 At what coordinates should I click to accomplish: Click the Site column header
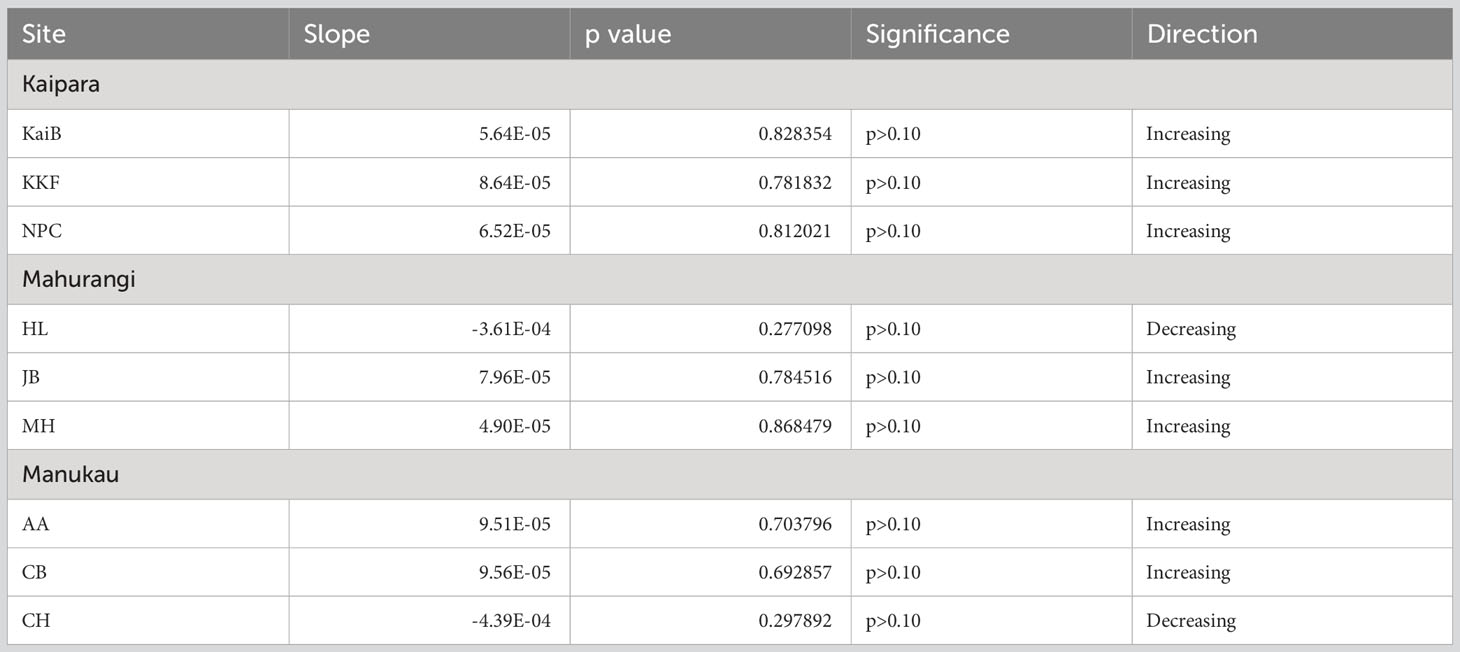pos(148,34)
